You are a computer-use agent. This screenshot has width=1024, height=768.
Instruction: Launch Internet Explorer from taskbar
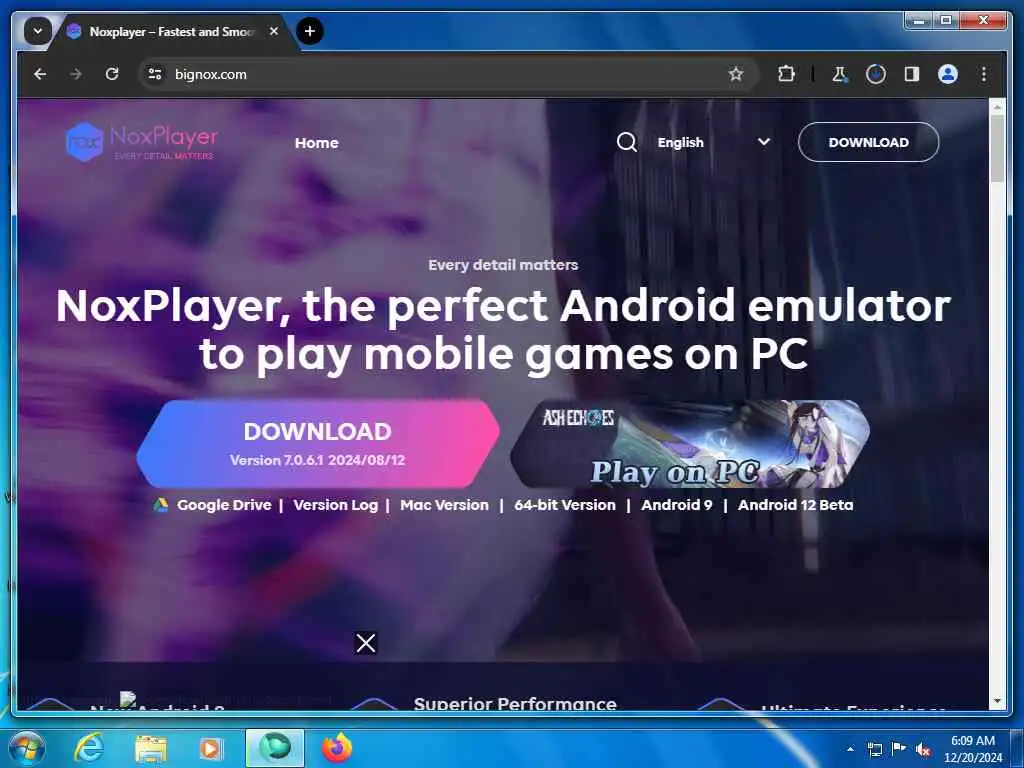(88, 748)
